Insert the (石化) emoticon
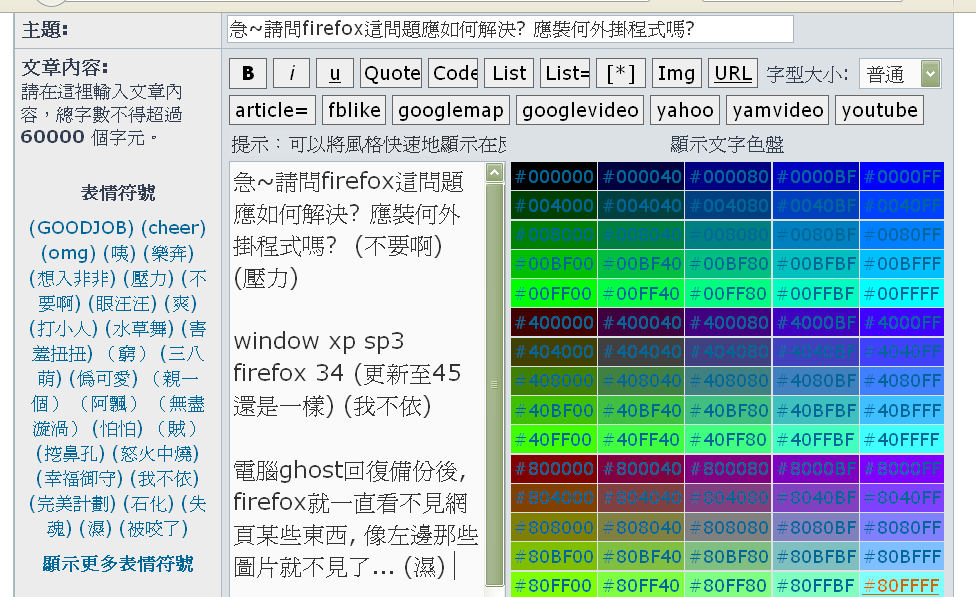The width and height of the screenshot is (976, 597). pyautogui.click(x=148, y=504)
